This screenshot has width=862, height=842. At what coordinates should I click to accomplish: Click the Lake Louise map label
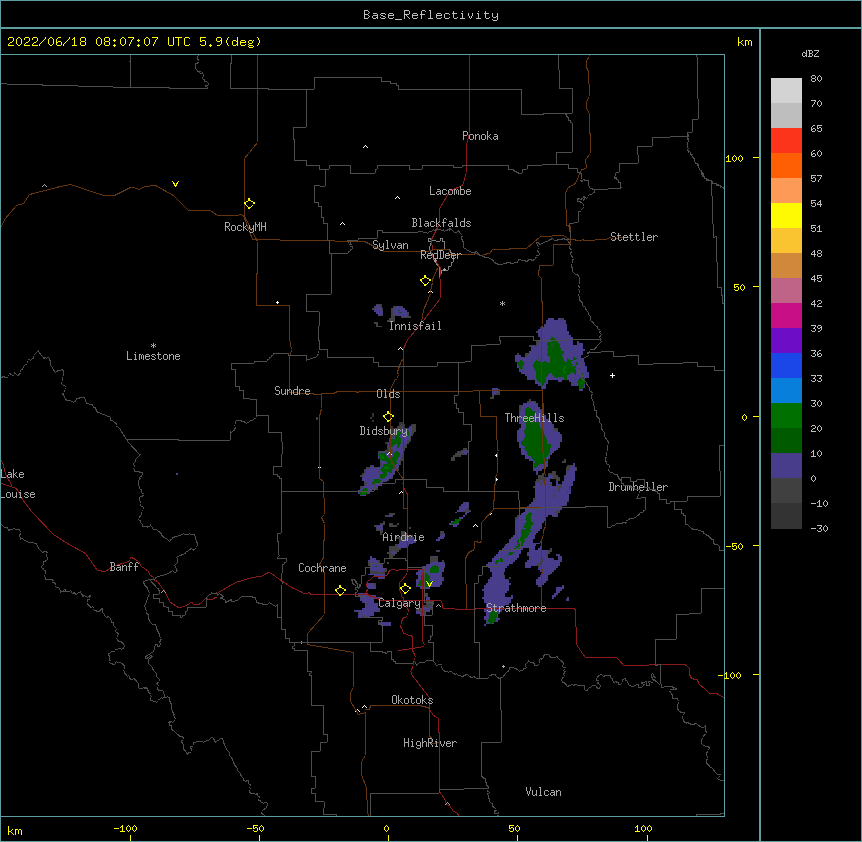[18, 484]
